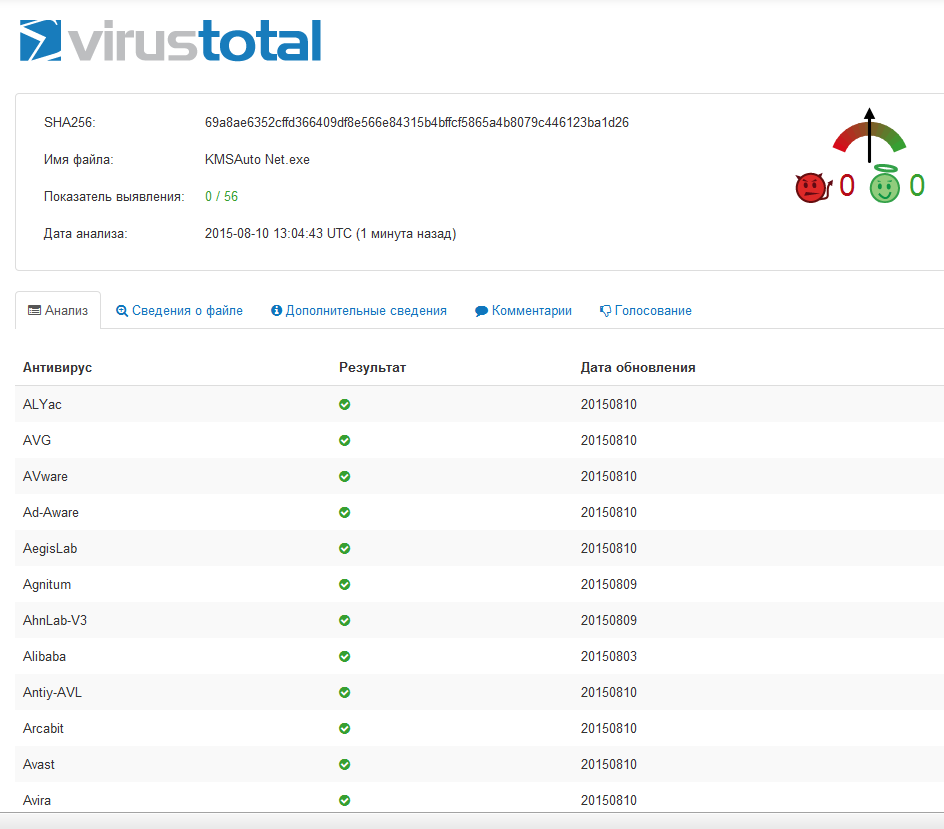Switch to Сведения о файле tab

180,311
